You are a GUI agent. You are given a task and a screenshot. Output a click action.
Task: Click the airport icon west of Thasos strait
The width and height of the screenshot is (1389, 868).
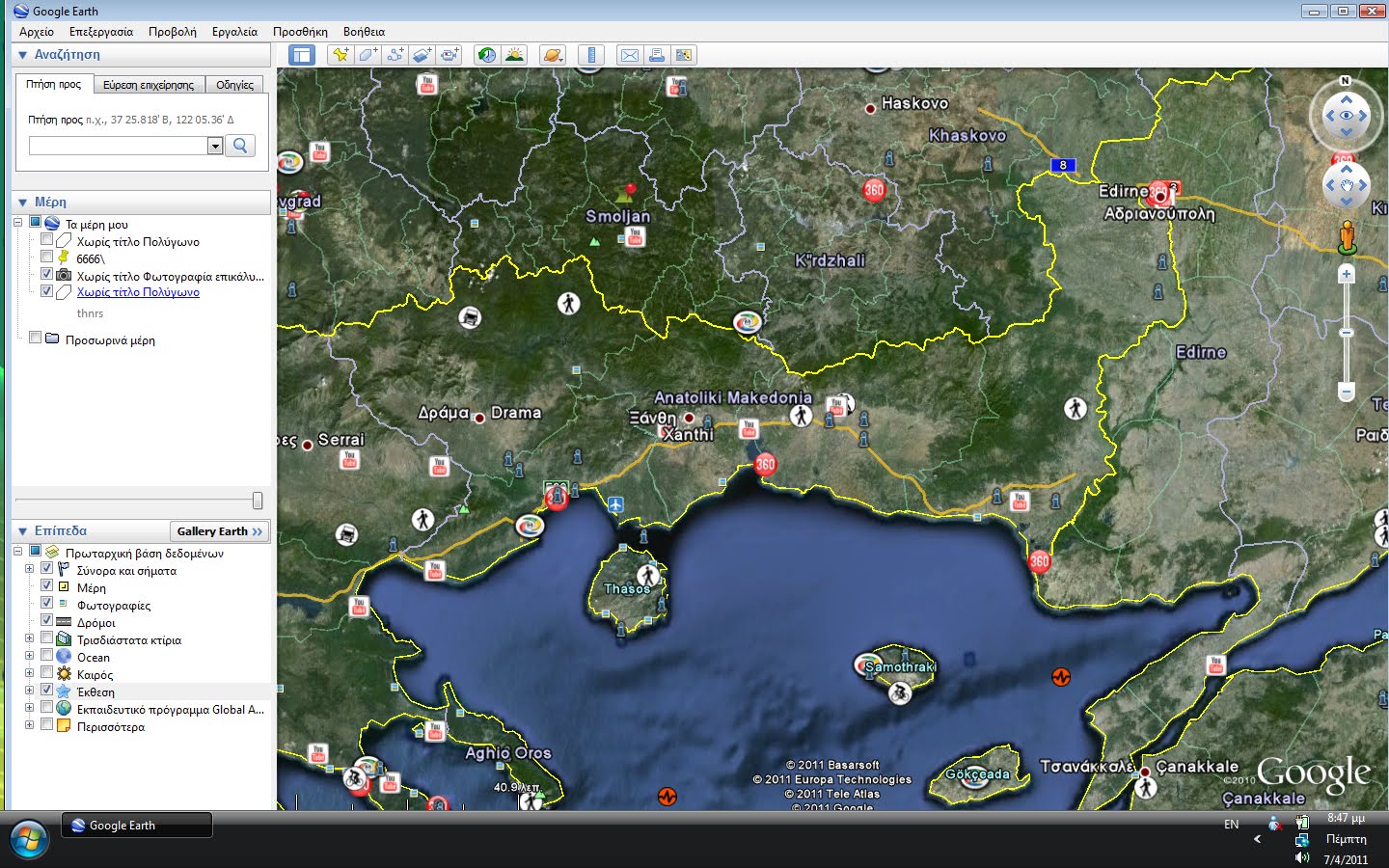tap(615, 504)
